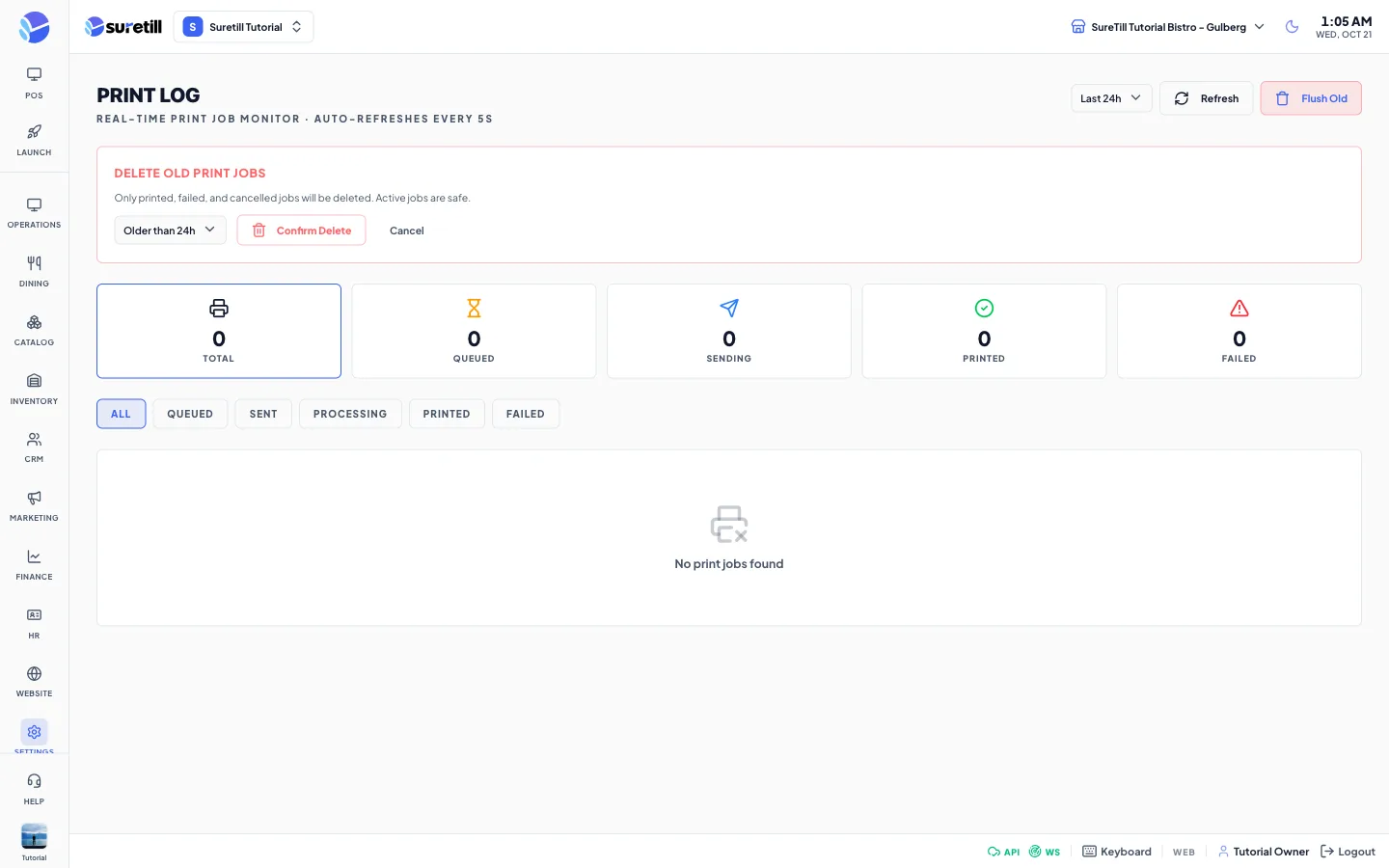
Task: Click Tutorial Owner user link
Action: coord(1264,852)
